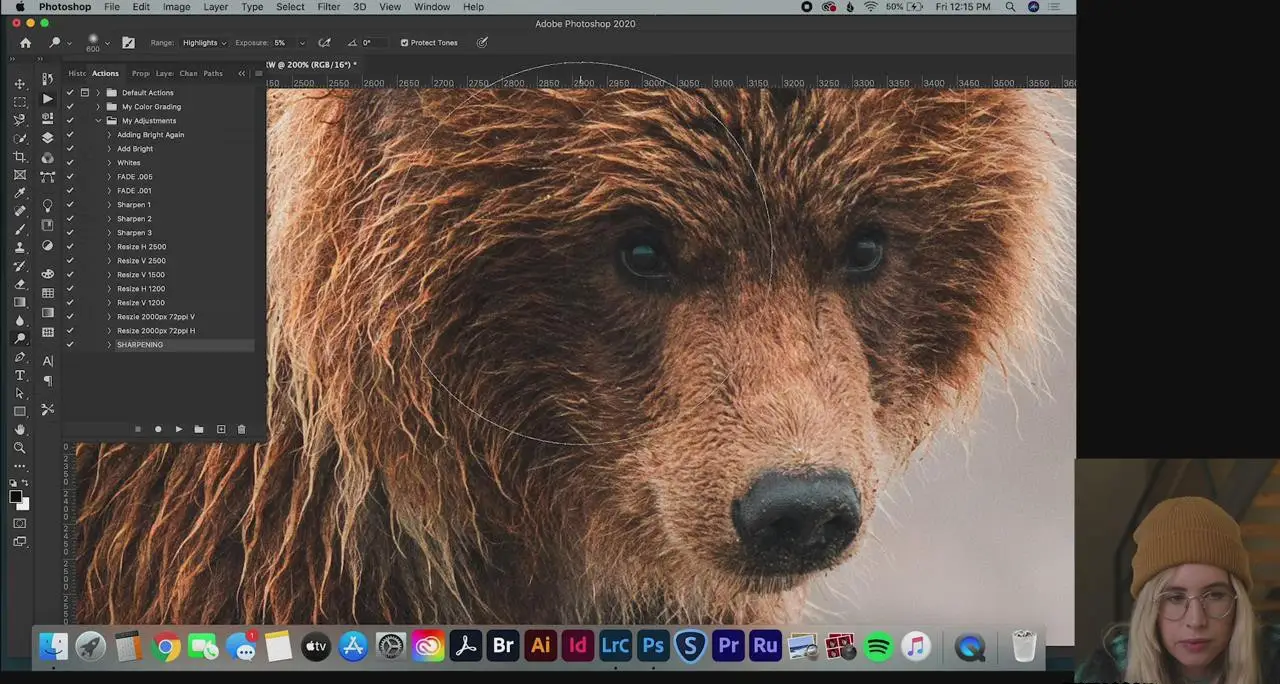Viewport: 1280px width, 684px height.
Task: Click the Create new action icon
Action: (221, 429)
